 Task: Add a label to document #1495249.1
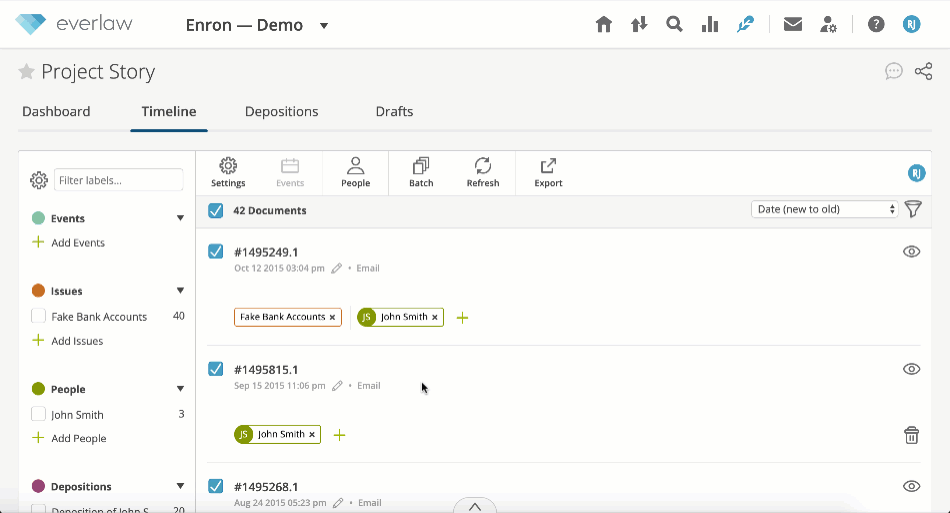(x=462, y=317)
